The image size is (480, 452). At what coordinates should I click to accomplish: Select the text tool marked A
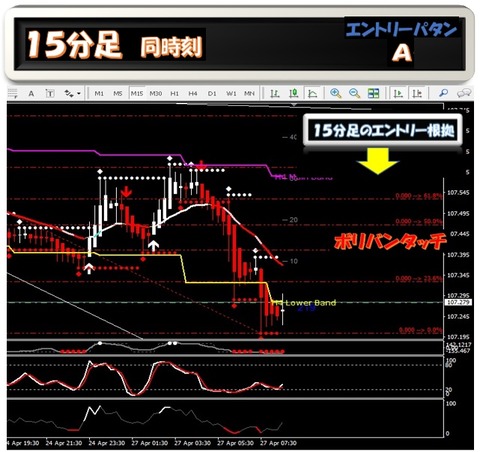pos(31,94)
